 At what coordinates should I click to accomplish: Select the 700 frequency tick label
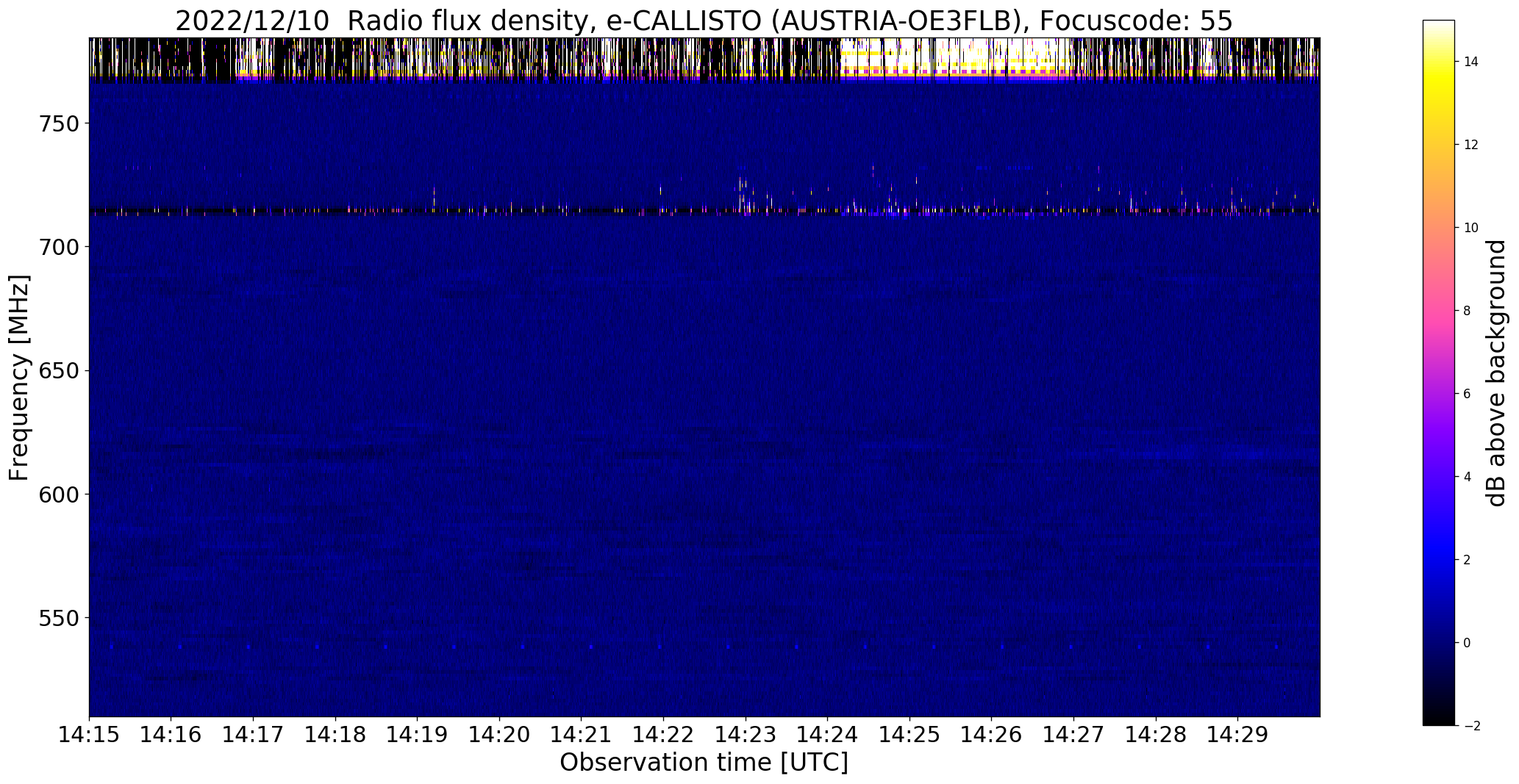[x=58, y=247]
